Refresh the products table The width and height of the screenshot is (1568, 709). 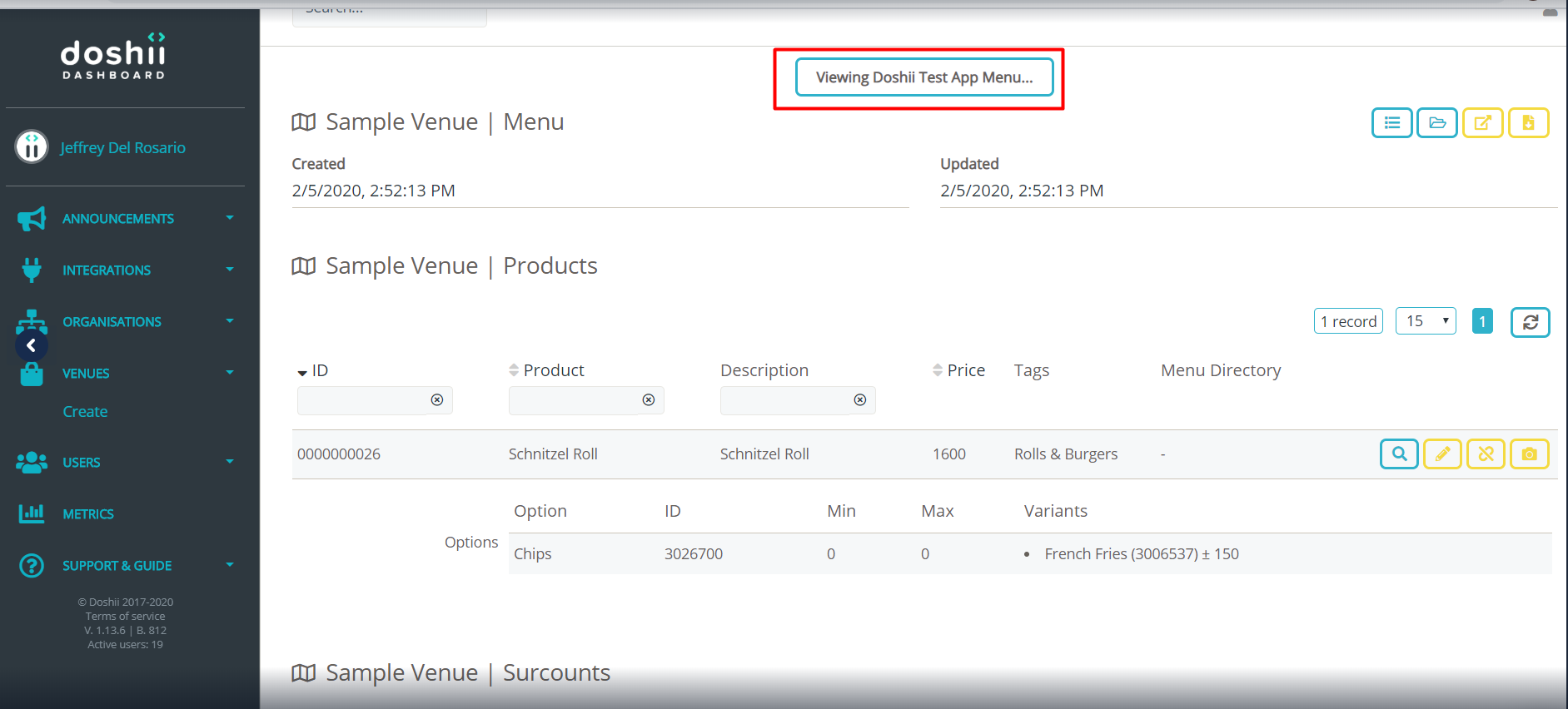click(x=1530, y=322)
